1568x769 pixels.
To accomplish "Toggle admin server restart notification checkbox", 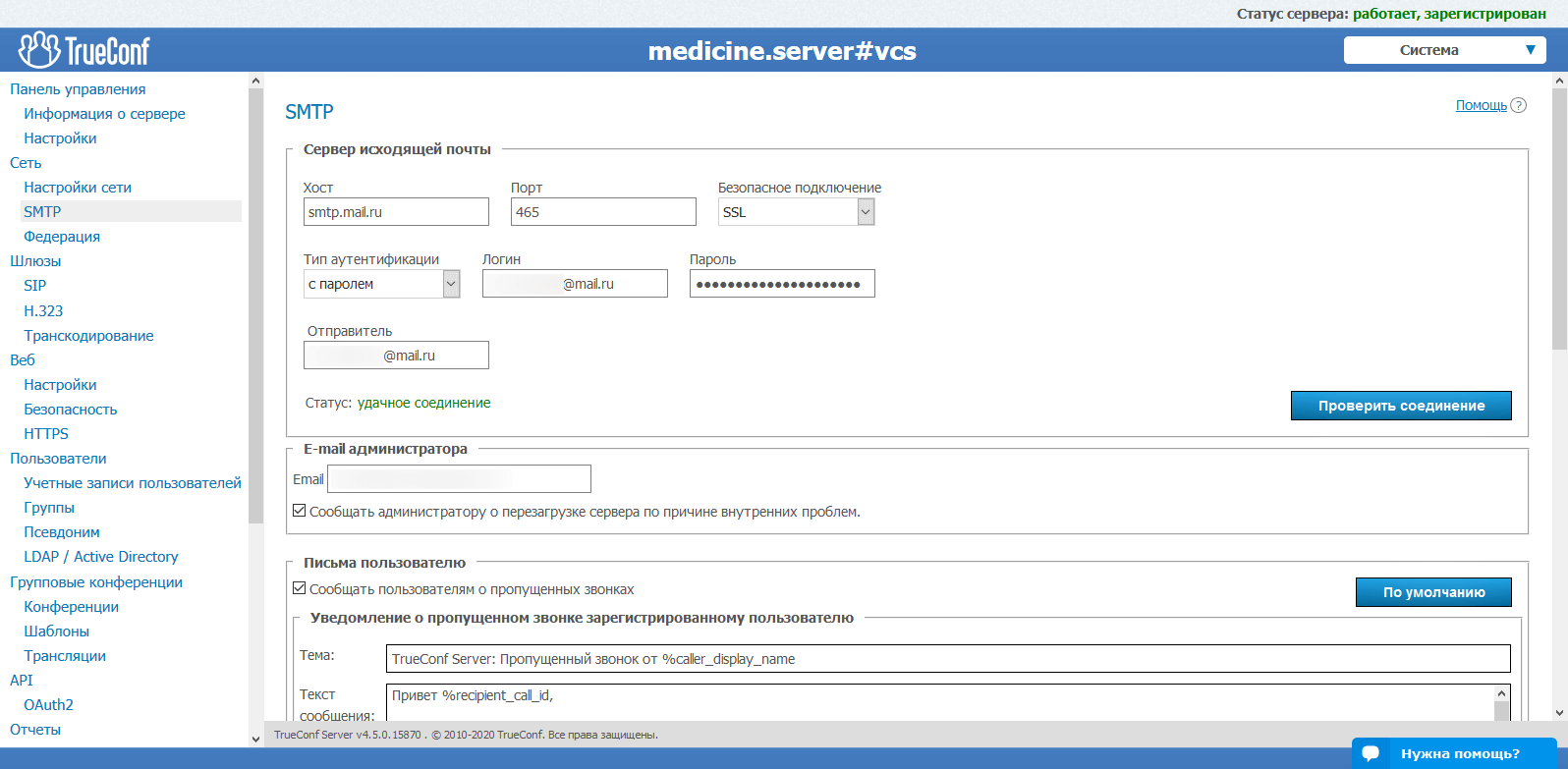I will [x=300, y=511].
